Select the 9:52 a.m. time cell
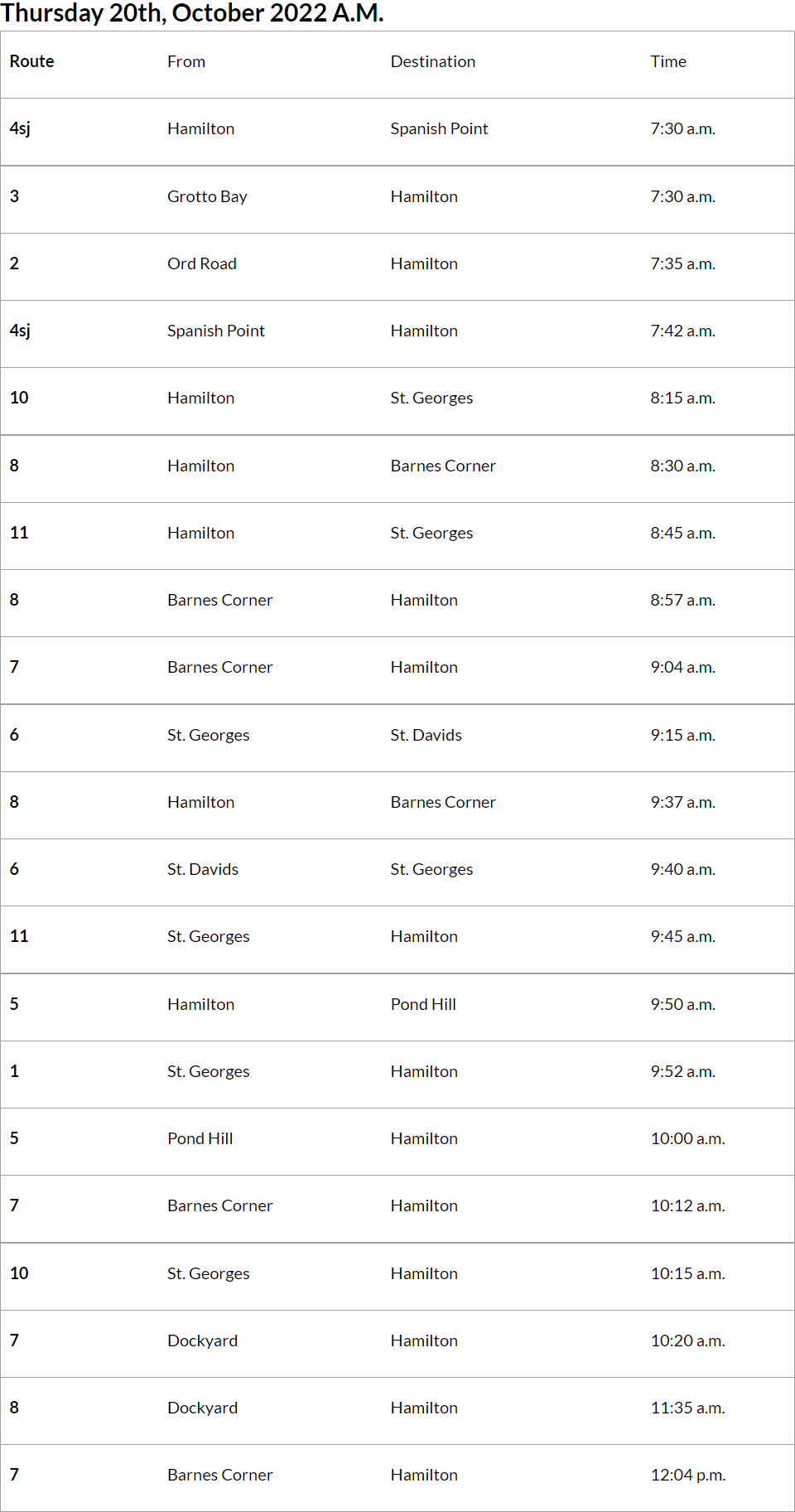Image resolution: width=795 pixels, height=1512 pixels. [x=682, y=1072]
